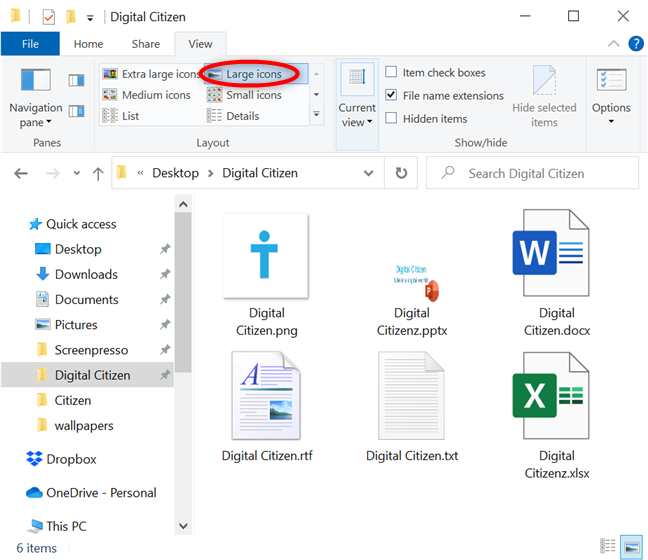
Task: Enable Item check boxes
Action: [x=391, y=72]
